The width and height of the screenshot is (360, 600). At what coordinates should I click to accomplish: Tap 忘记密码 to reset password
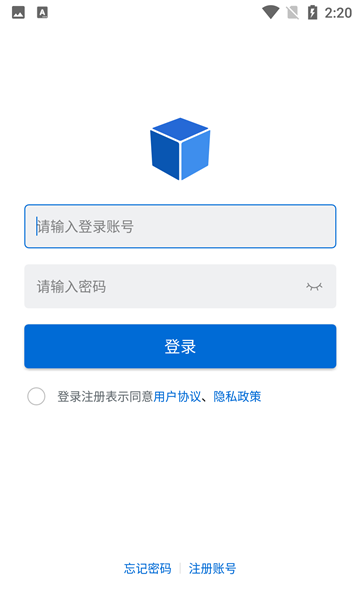click(x=147, y=568)
